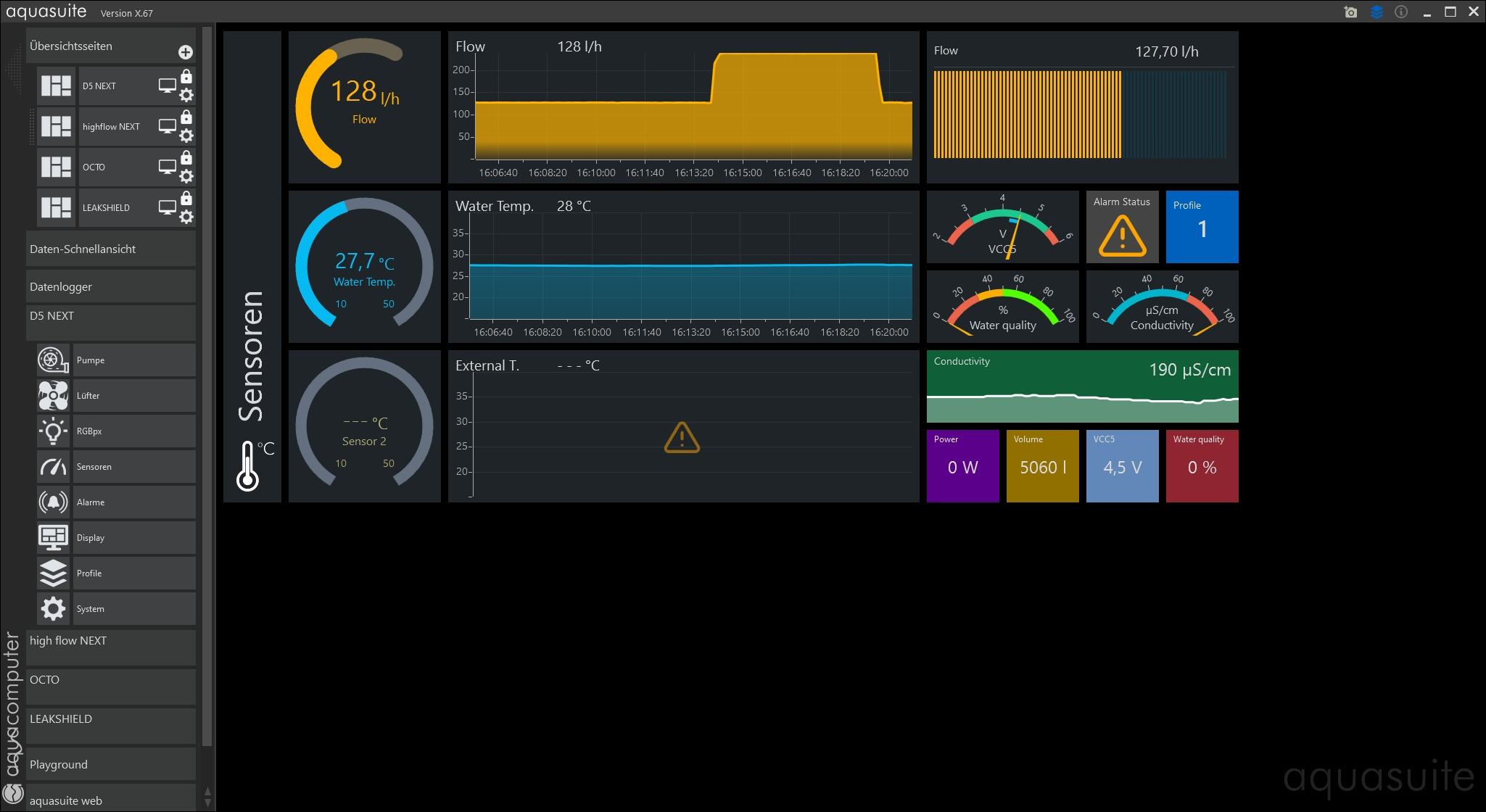Click the VCC5 4,5 V tile
Viewport: 1486px width, 812px height.
pos(1122,466)
